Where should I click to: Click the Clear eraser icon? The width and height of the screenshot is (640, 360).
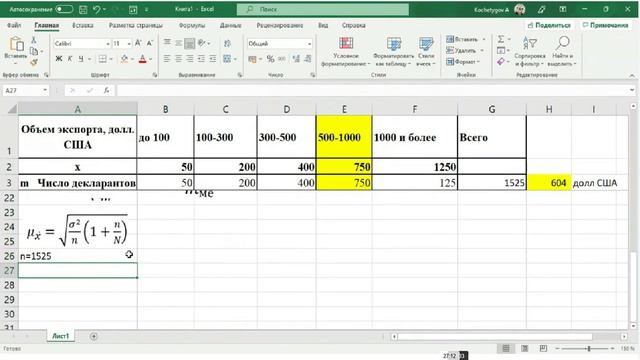(x=501, y=62)
